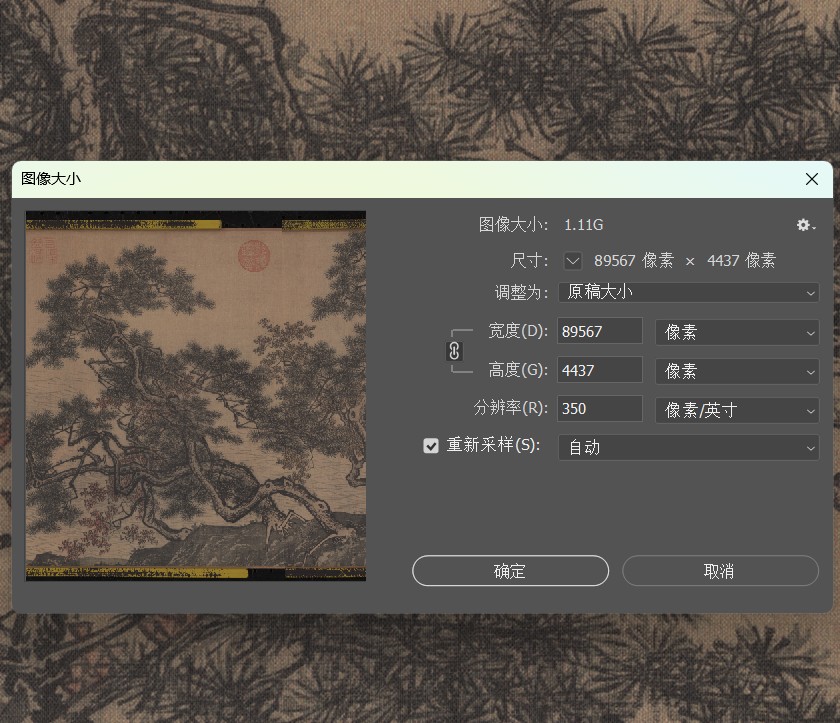Viewport: 840px width, 723px height.
Task: Click the 89567 像素 dimension text
Action: [634, 261]
